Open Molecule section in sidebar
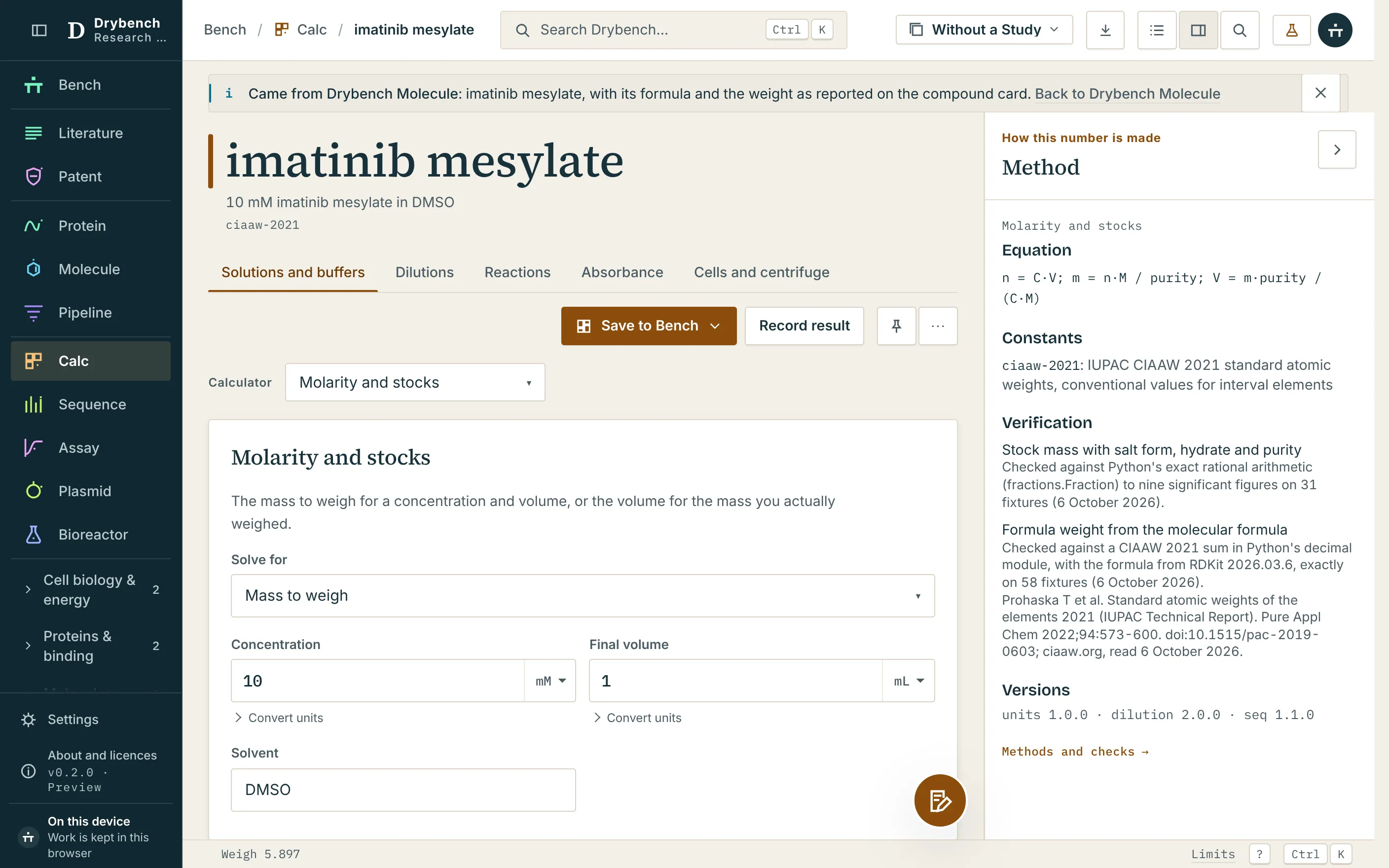Image resolution: width=1389 pixels, height=868 pixels. [x=91, y=269]
